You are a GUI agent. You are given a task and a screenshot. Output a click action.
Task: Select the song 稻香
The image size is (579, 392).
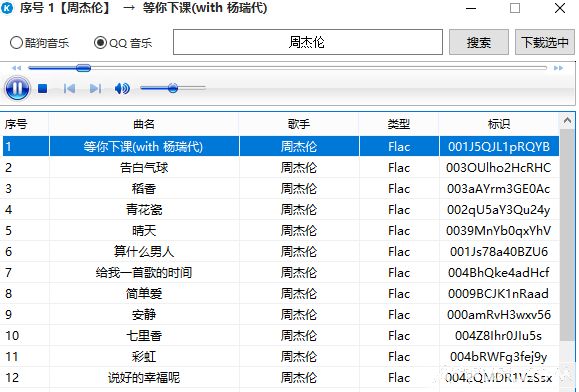coord(144,189)
